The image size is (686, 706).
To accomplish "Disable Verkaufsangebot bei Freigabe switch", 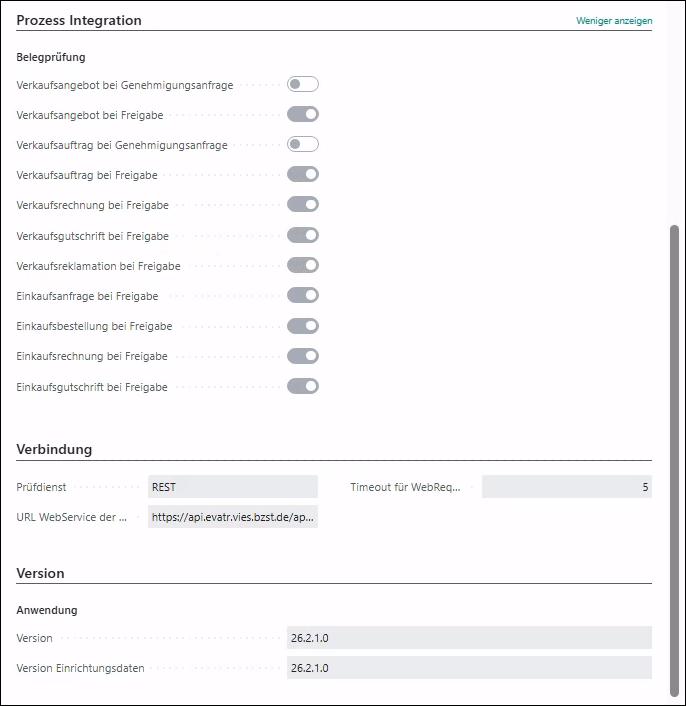I will [x=302, y=115].
